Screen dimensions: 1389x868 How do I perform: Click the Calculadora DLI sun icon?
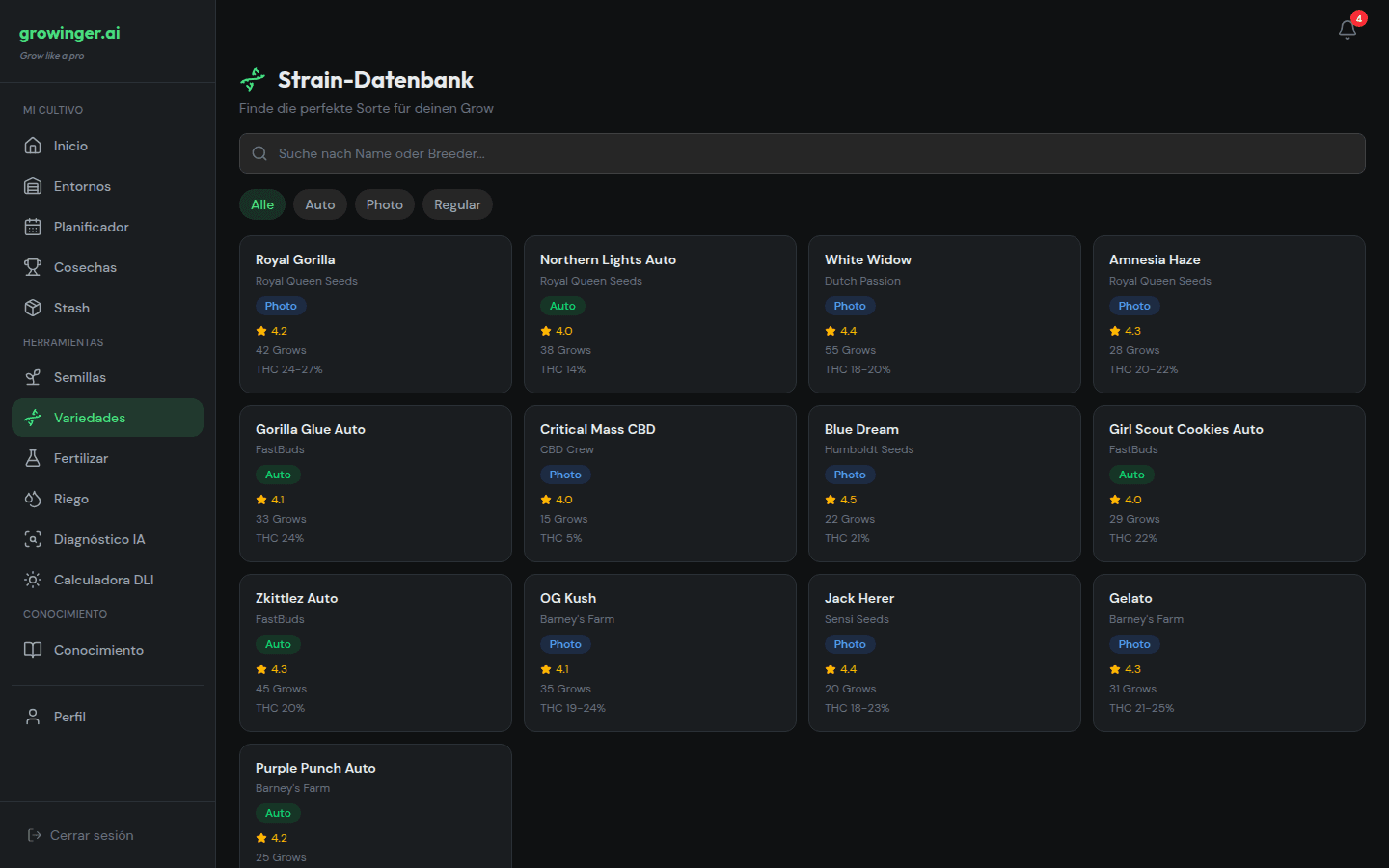pyautogui.click(x=33, y=580)
